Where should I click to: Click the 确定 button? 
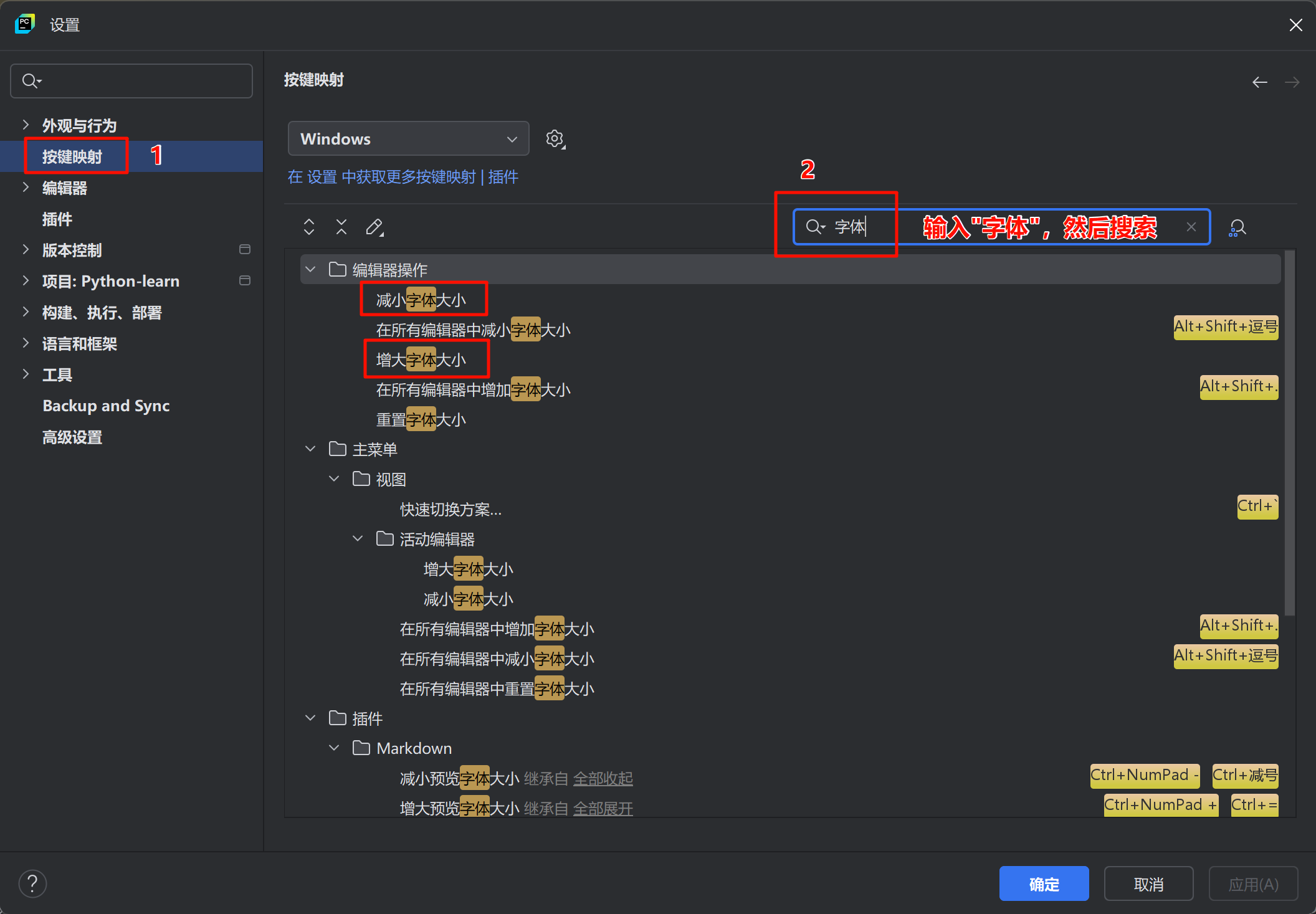coord(1044,883)
